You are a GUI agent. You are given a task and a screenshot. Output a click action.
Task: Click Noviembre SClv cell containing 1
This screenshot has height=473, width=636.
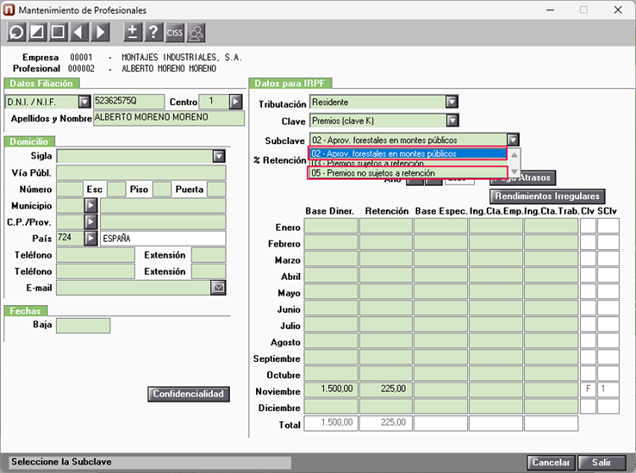pyautogui.click(x=608, y=389)
